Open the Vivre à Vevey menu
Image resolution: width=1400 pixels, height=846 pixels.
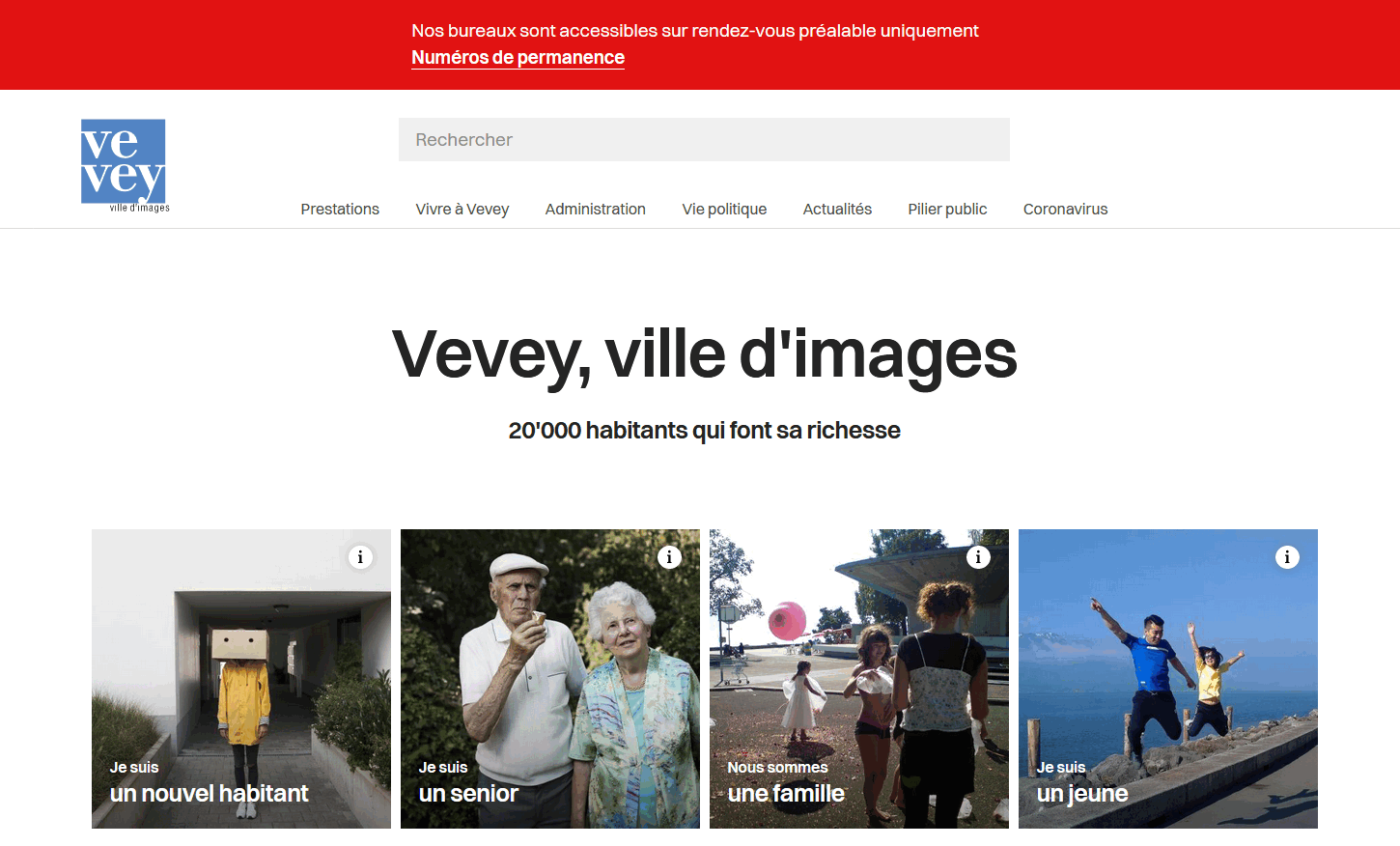coord(462,209)
